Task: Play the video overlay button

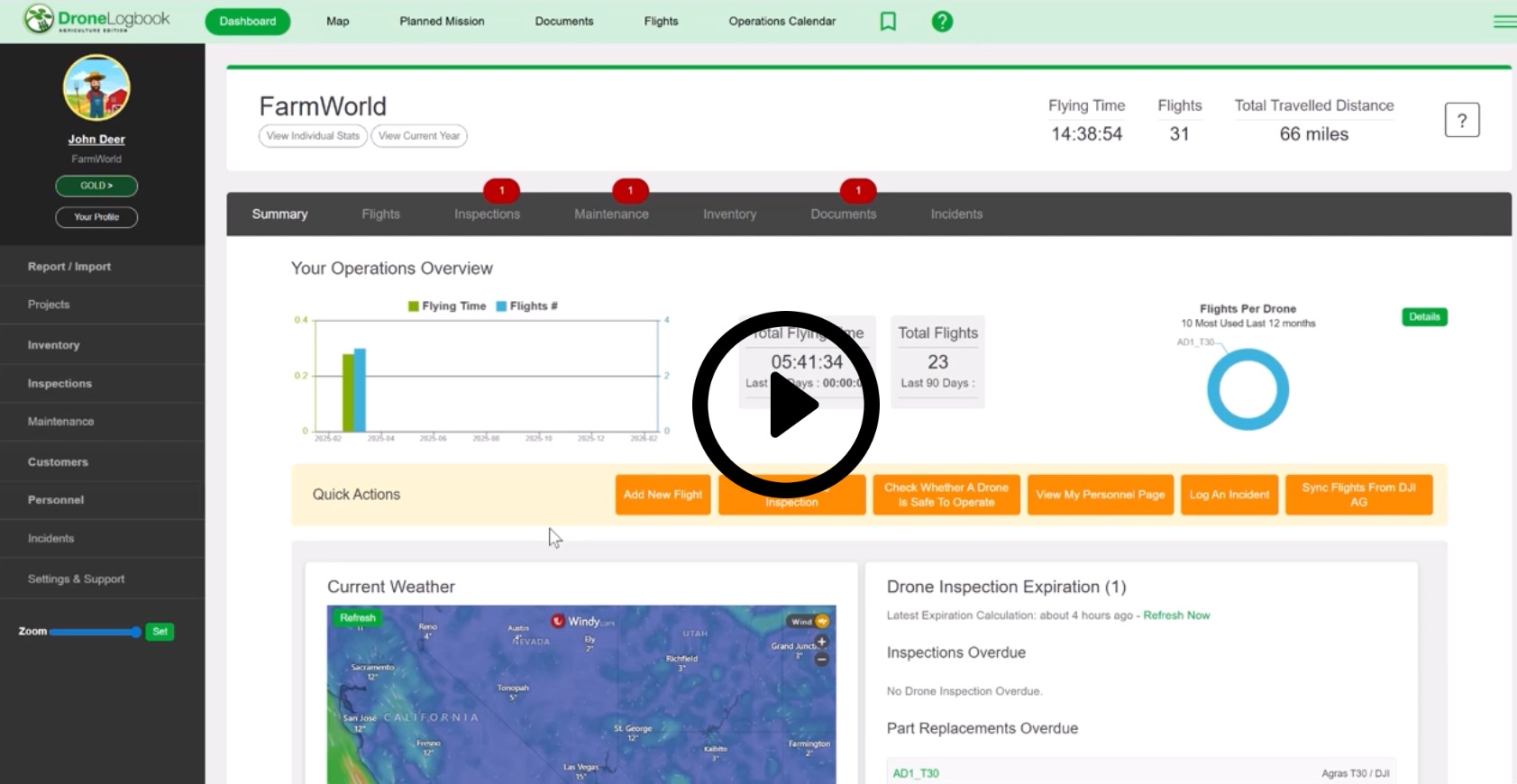Action: point(786,405)
